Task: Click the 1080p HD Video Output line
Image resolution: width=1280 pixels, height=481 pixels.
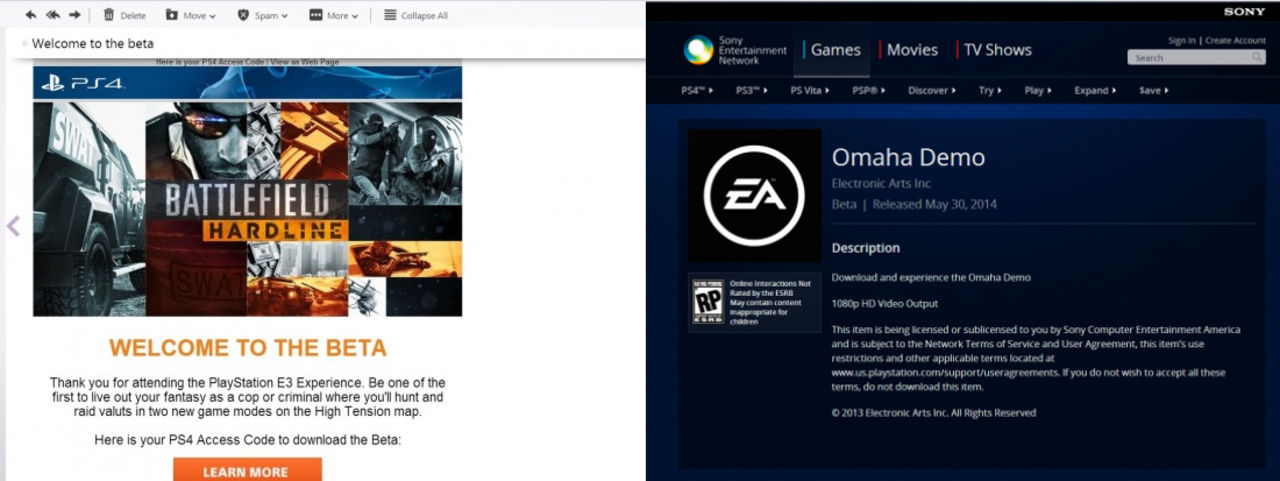Action: 885,303
